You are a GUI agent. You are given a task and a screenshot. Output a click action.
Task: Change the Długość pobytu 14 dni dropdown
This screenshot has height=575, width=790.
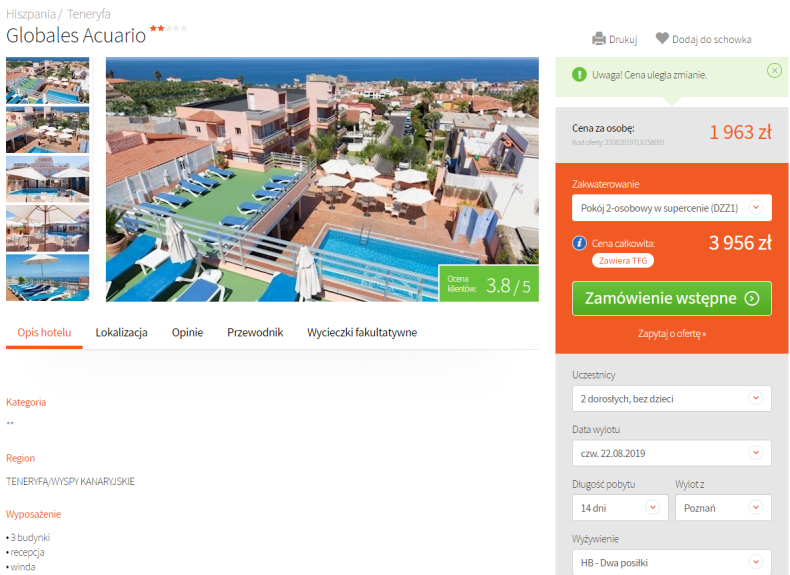click(620, 507)
